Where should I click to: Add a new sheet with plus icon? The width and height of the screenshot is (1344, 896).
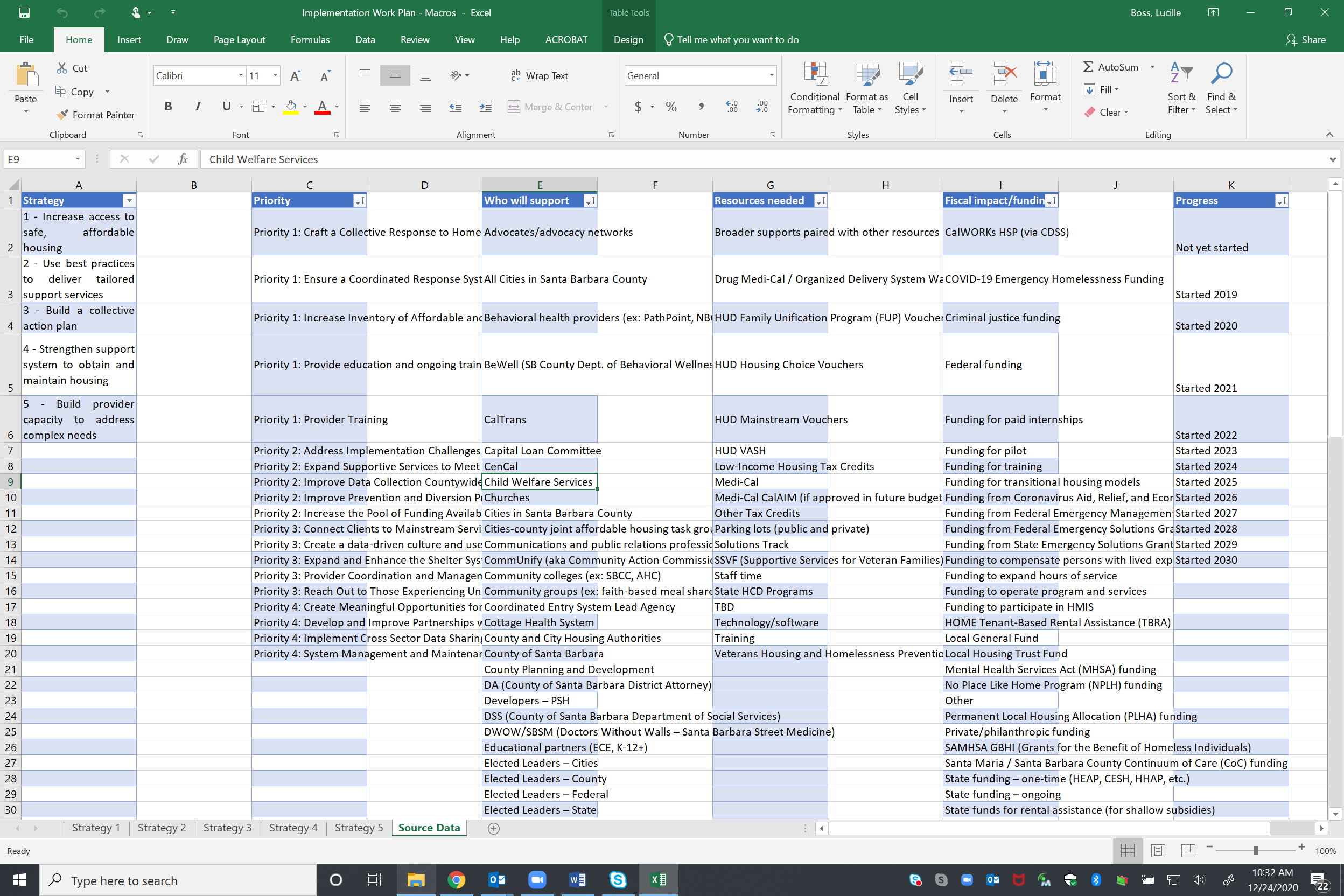click(x=494, y=828)
